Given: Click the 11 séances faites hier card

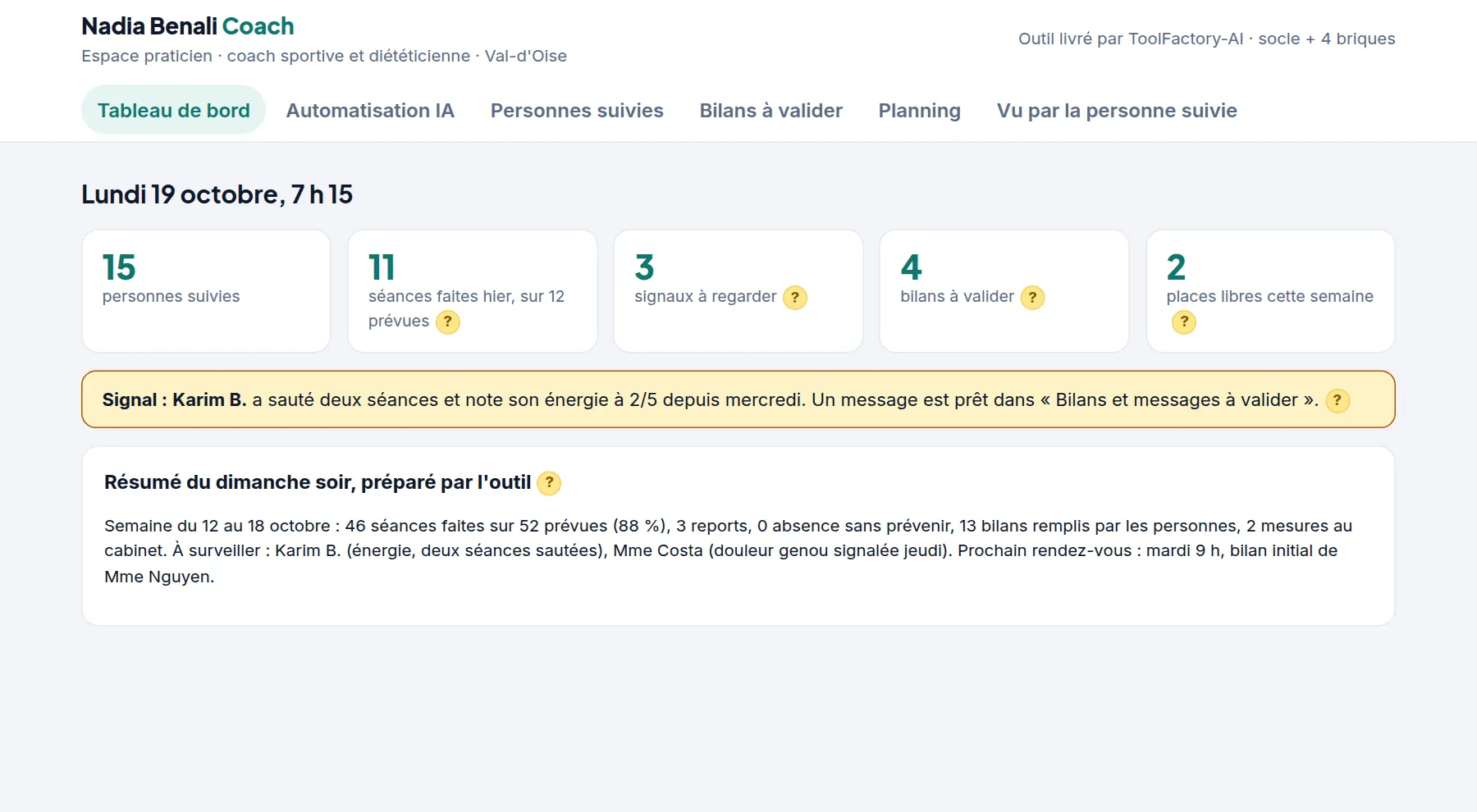Looking at the screenshot, I should coord(473,291).
